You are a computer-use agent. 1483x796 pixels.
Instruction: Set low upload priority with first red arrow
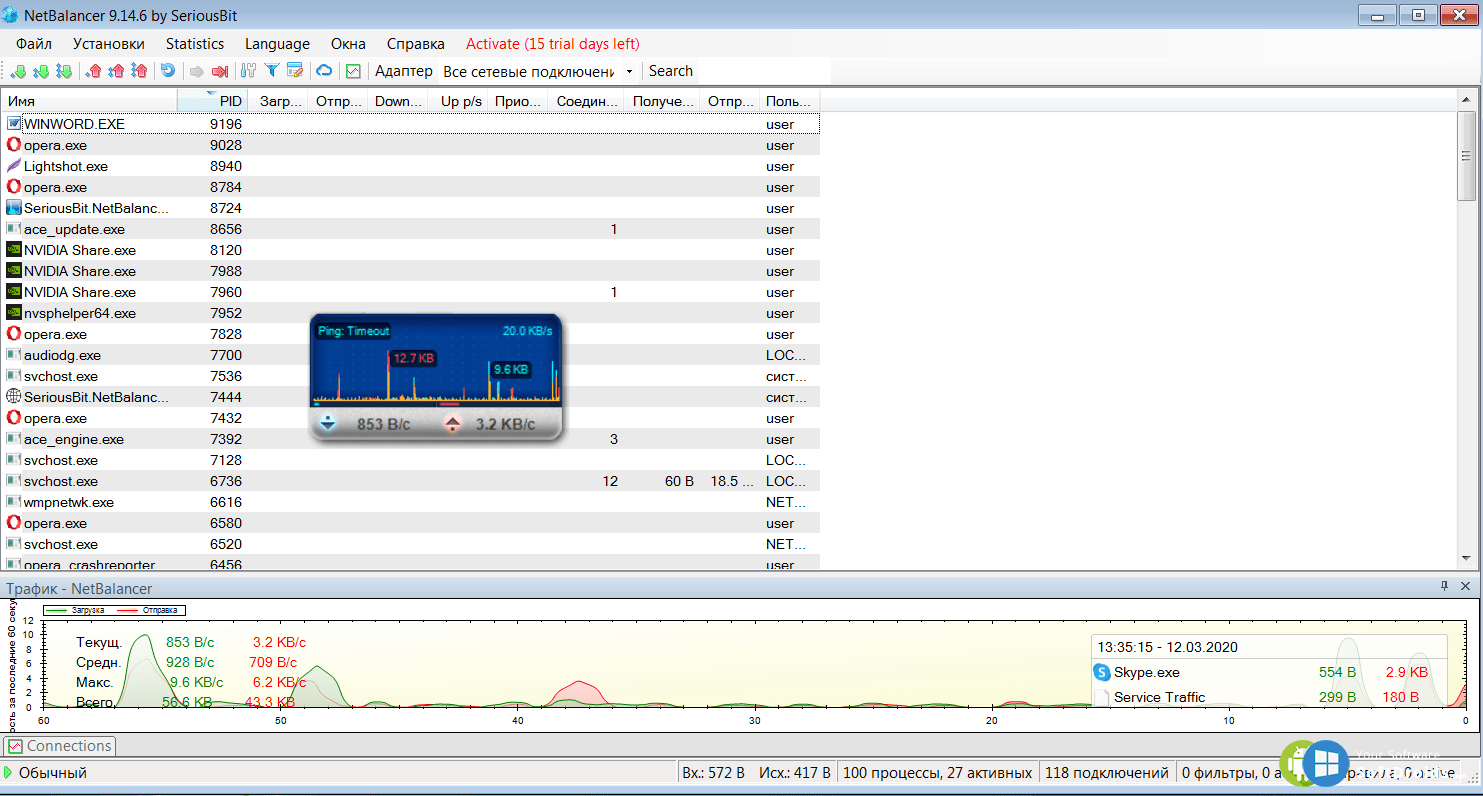click(x=94, y=71)
